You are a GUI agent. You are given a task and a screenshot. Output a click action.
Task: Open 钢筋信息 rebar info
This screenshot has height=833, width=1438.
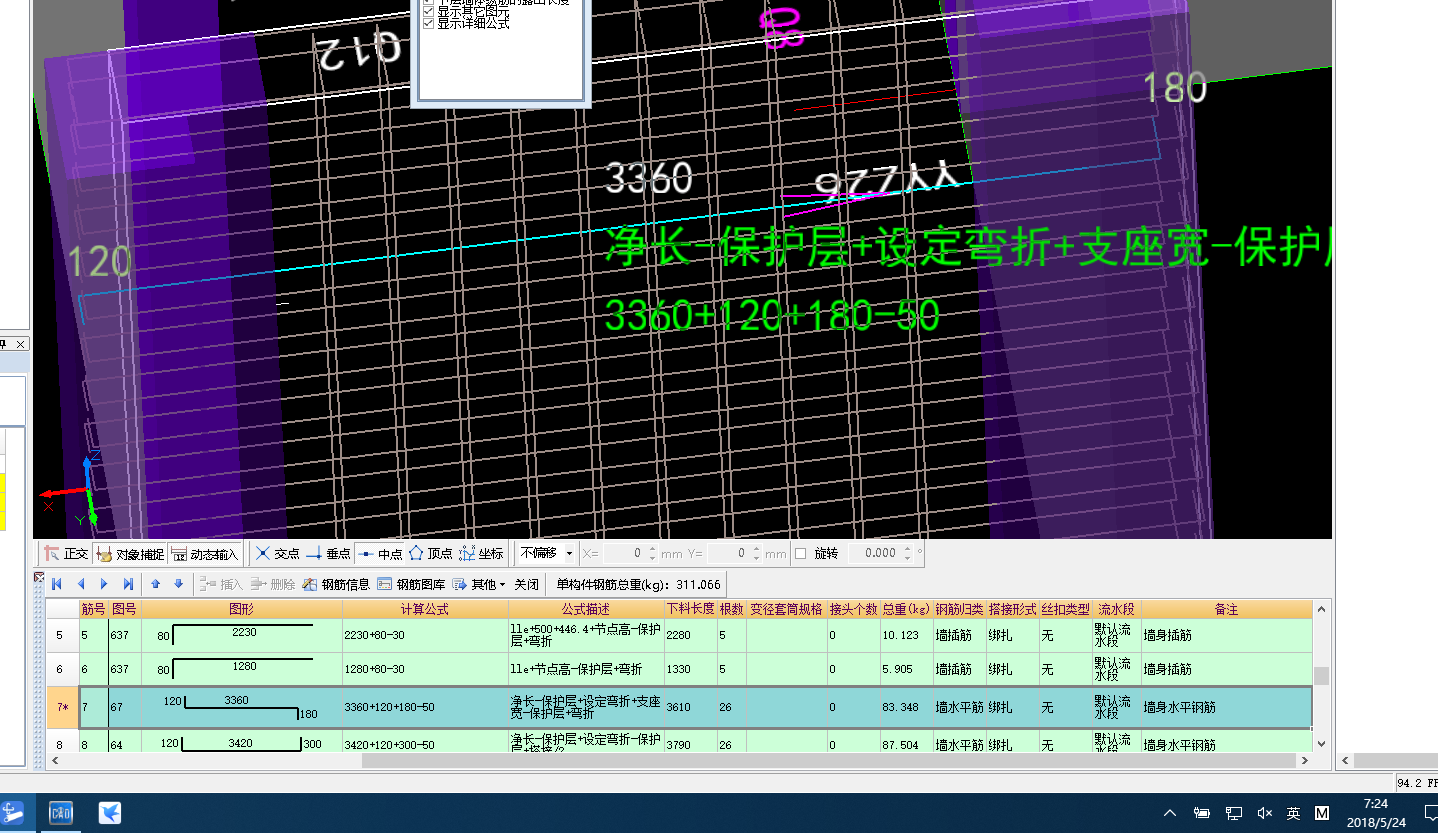[336, 584]
